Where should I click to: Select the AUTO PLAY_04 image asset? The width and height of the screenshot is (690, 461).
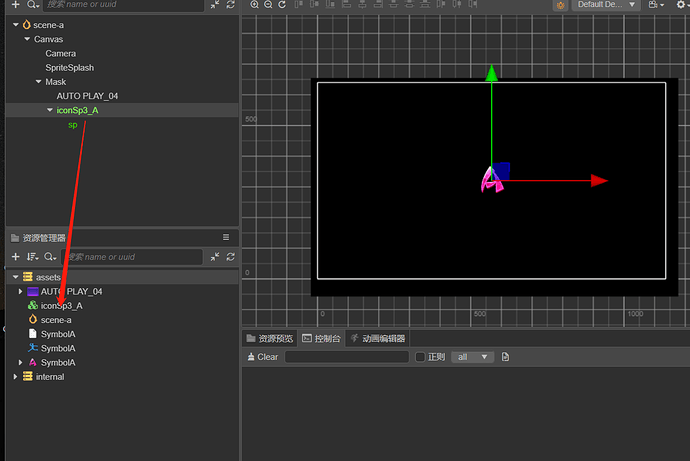[x=71, y=292]
